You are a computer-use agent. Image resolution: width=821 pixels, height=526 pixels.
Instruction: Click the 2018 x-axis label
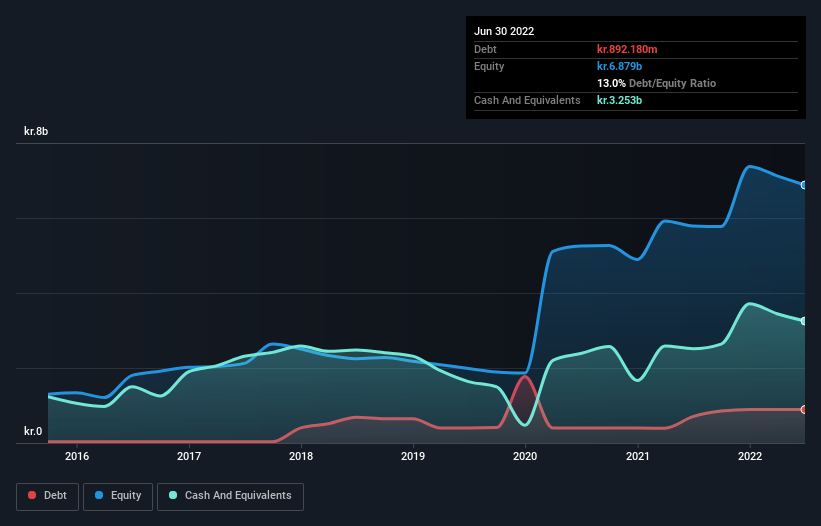301,456
